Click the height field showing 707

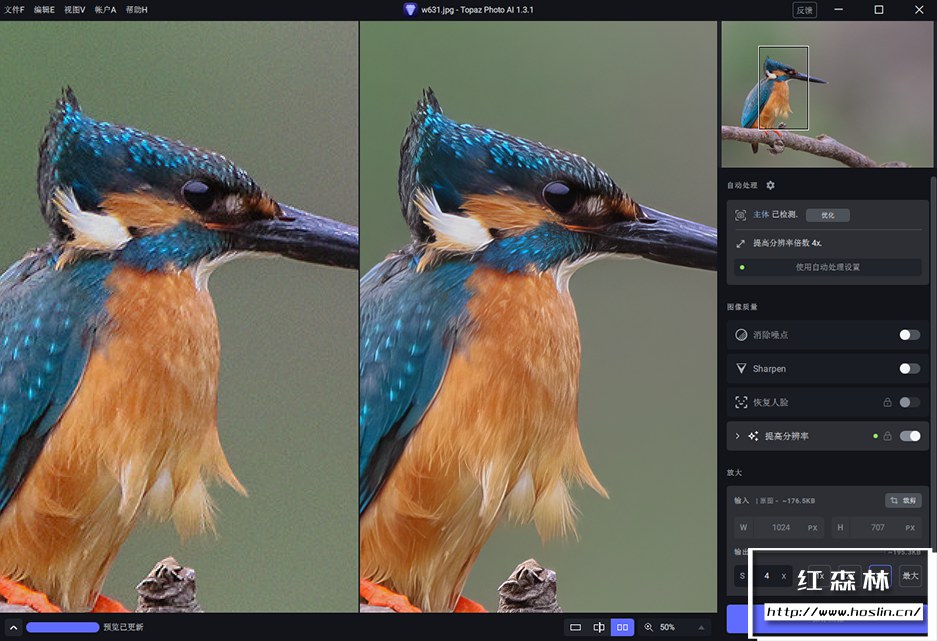[x=877, y=527]
